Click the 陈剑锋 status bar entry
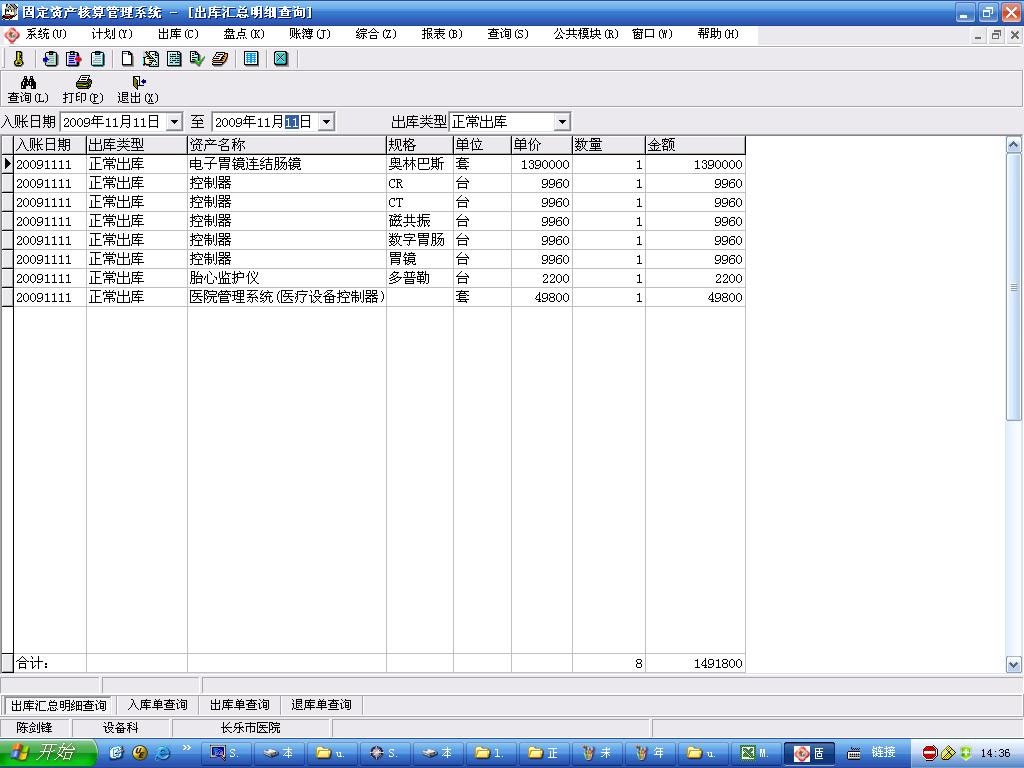 coord(35,728)
